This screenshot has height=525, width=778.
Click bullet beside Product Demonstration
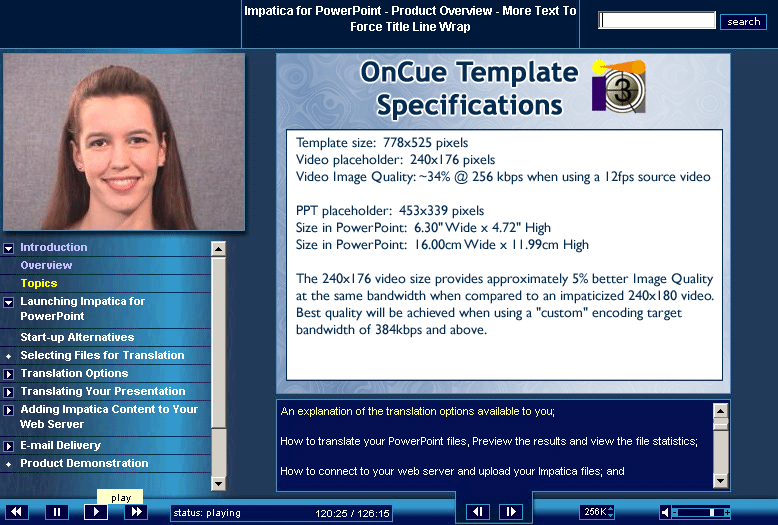(x=8, y=464)
